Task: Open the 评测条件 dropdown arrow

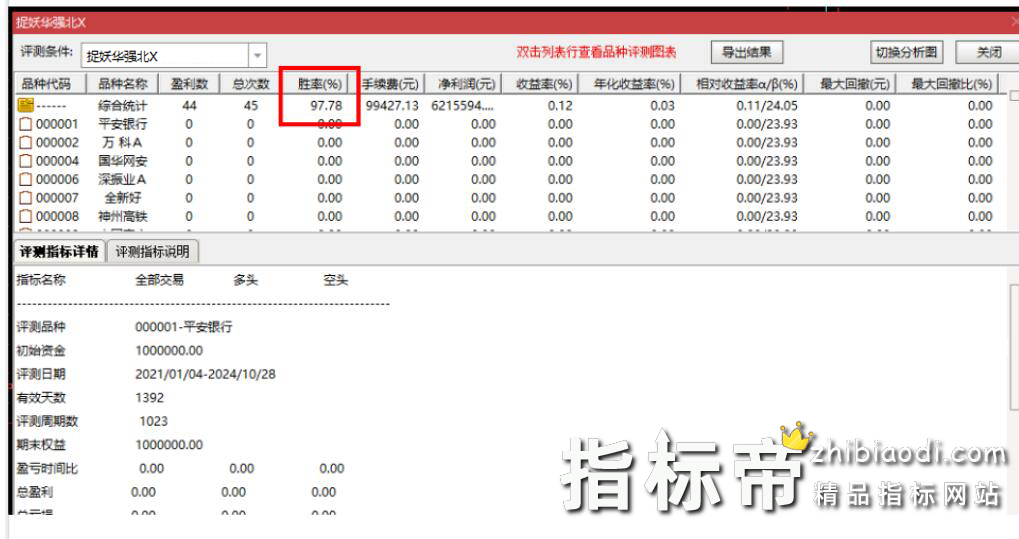Action: [x=257, y=56]
